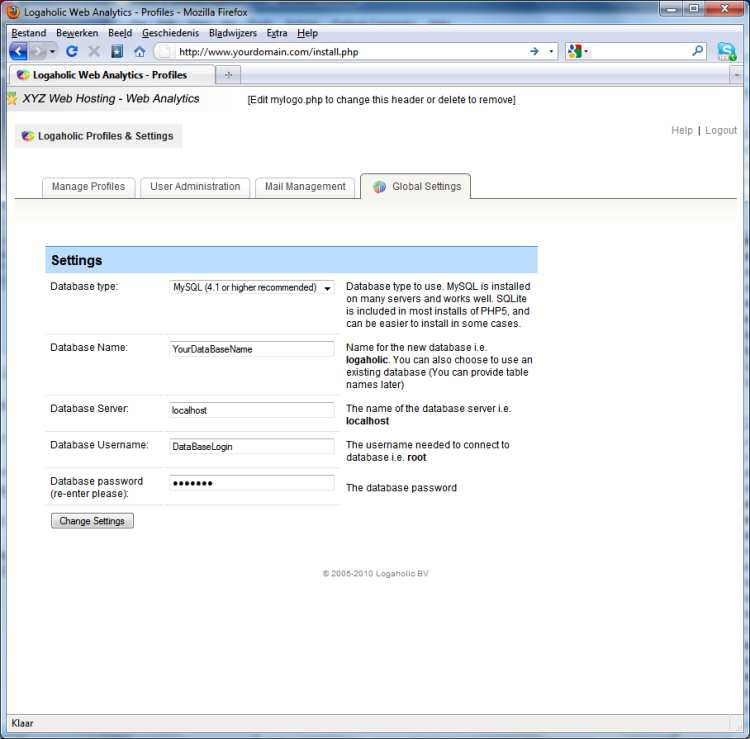Click the Logout link
Viewport: 750px width, 739px height.
coord(721,130)
